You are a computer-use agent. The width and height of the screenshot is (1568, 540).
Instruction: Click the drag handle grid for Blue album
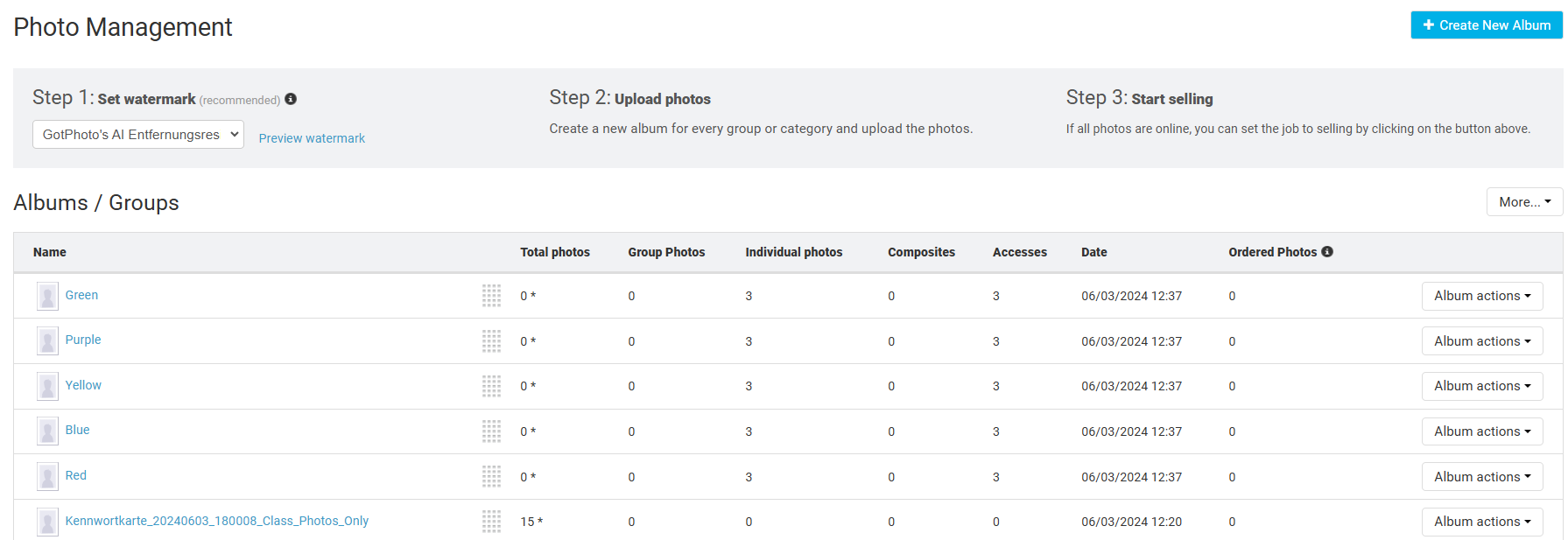(x=491, y=431)
